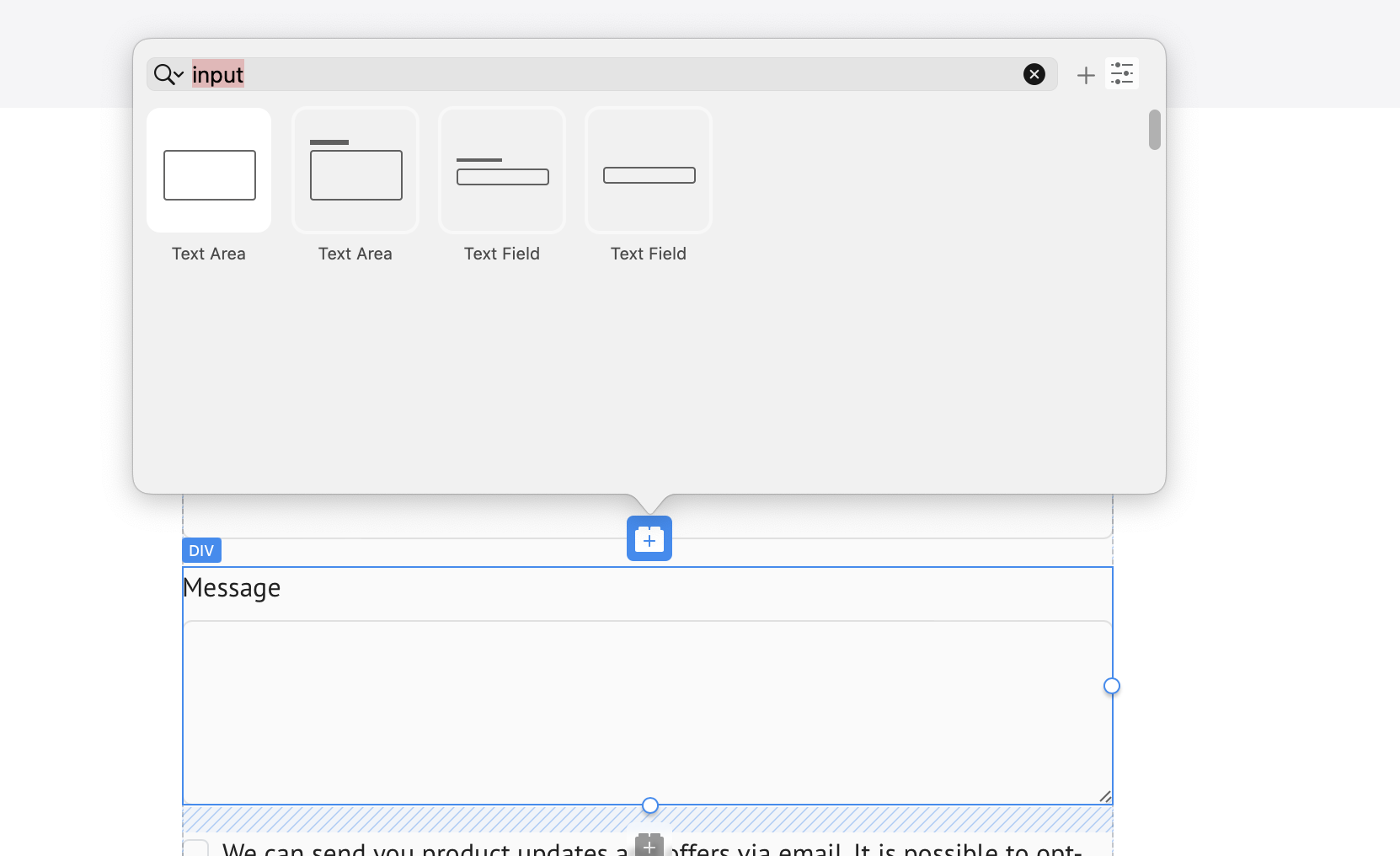The image size is (1400, 856).
Task: Click inside the Message textarea
Action: tap(647, 712)
